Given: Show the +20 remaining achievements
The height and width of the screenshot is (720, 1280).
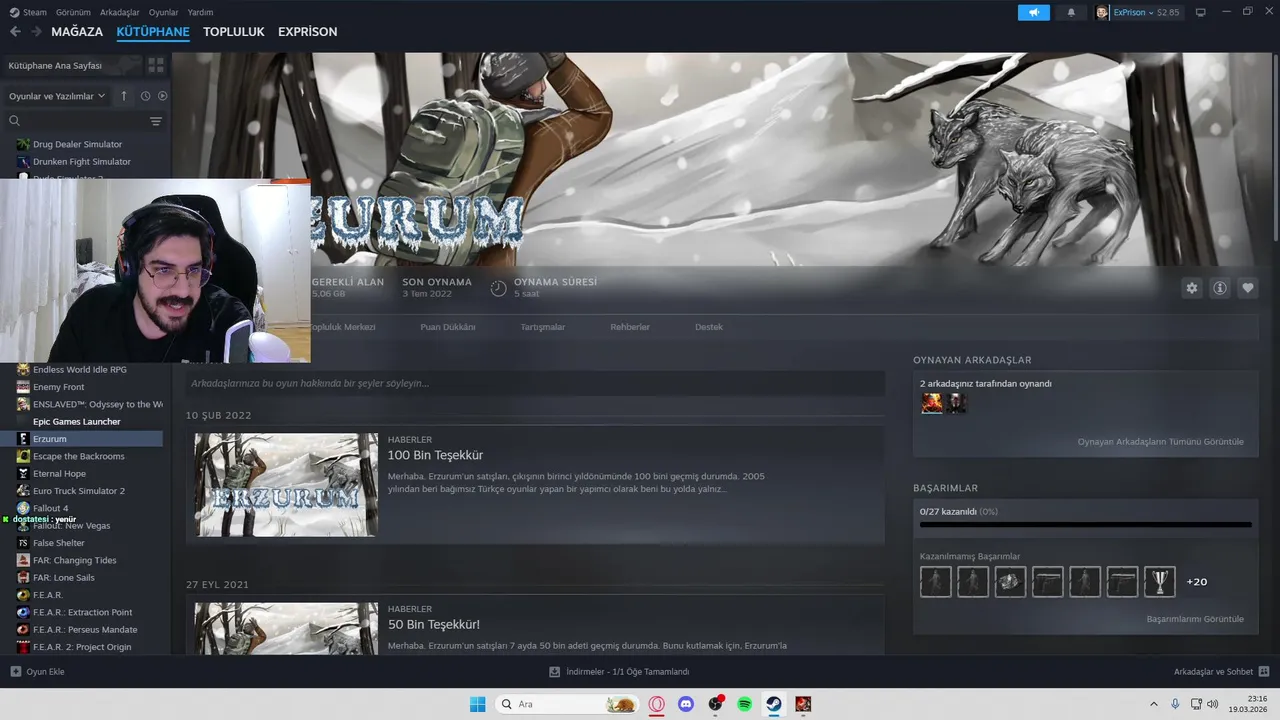Looking at the screenshot, I should coord(1197,582).
